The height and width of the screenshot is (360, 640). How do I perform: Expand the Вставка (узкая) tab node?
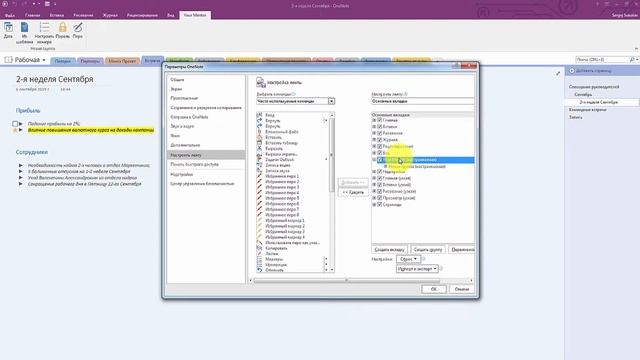click(x=374, y=185)
